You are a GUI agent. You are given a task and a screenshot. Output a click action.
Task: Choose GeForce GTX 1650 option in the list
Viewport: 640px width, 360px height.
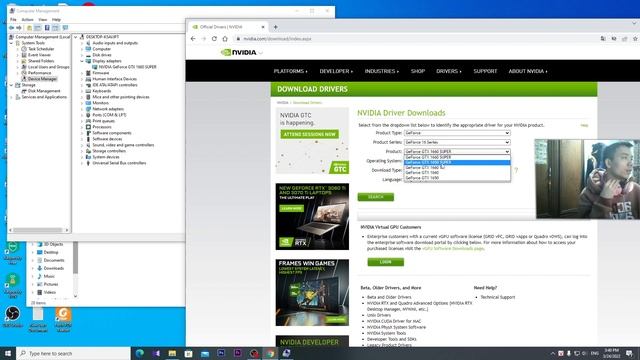click(x=457, y=178)
